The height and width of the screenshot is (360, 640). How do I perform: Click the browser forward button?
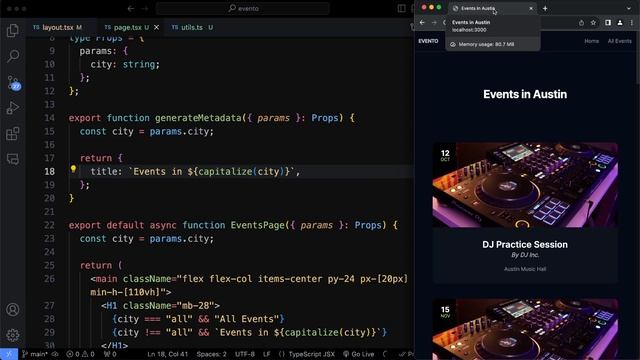click(x=434, y=22)
